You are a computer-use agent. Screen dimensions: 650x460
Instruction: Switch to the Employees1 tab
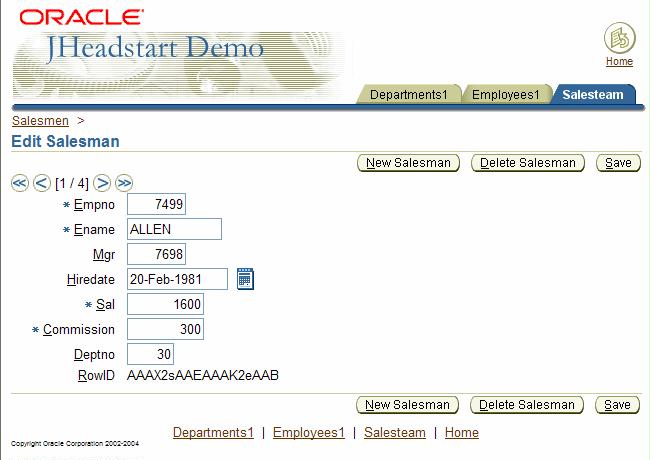point(506,95)
